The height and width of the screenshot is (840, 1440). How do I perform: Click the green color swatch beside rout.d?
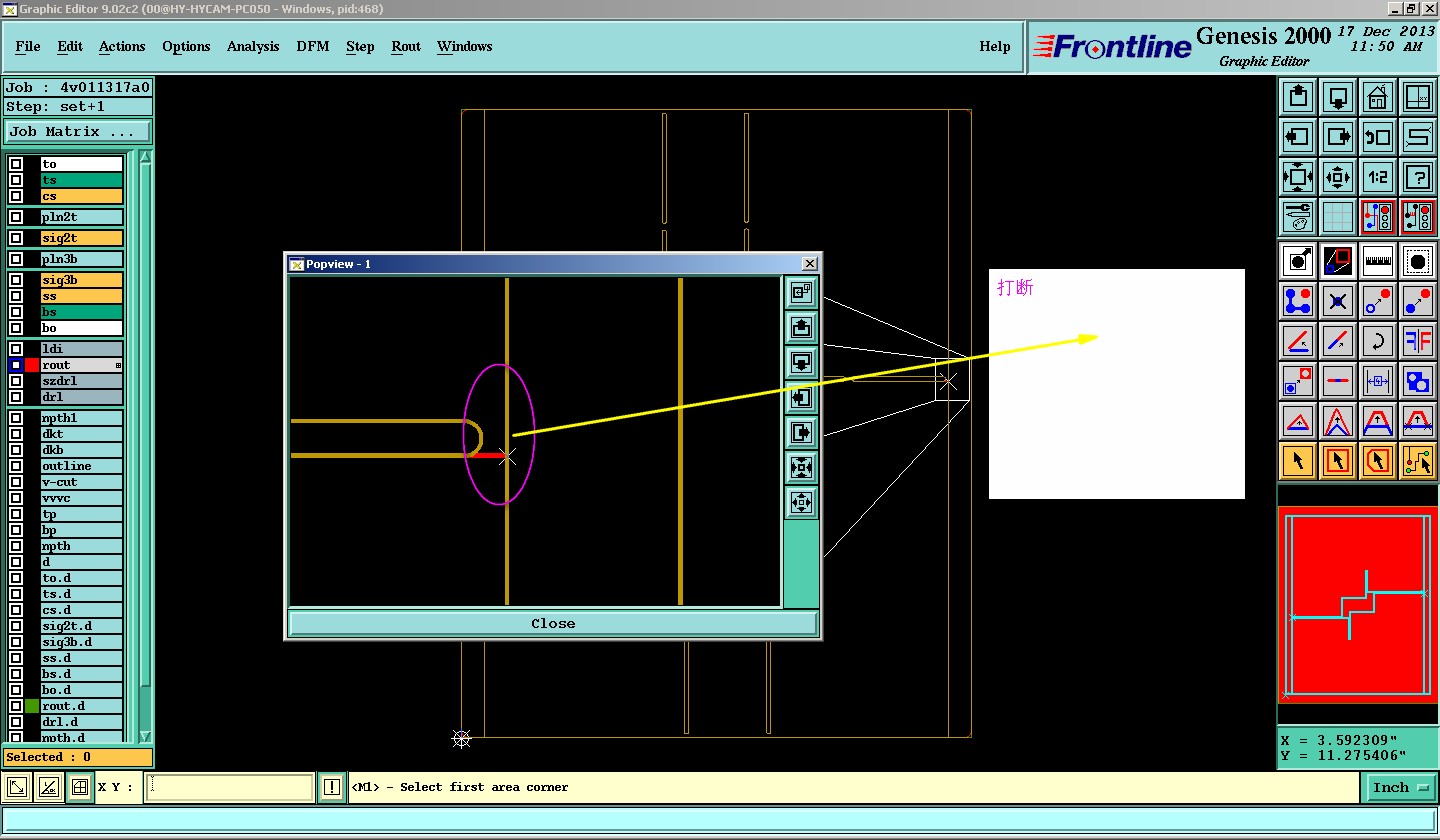(32, 706)
